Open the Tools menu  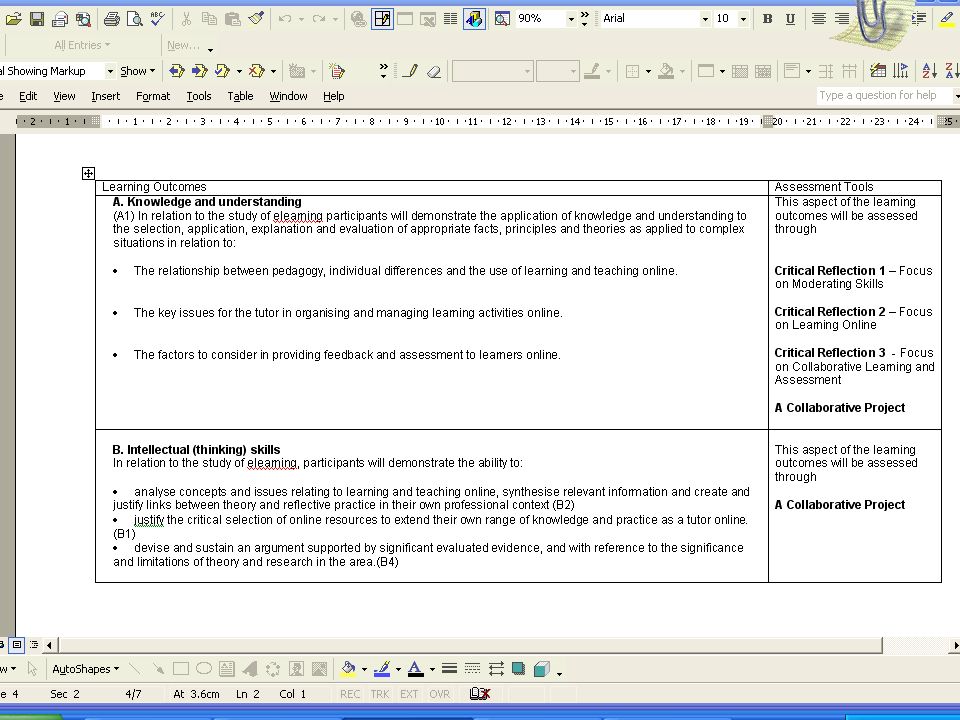coord(198,96)
